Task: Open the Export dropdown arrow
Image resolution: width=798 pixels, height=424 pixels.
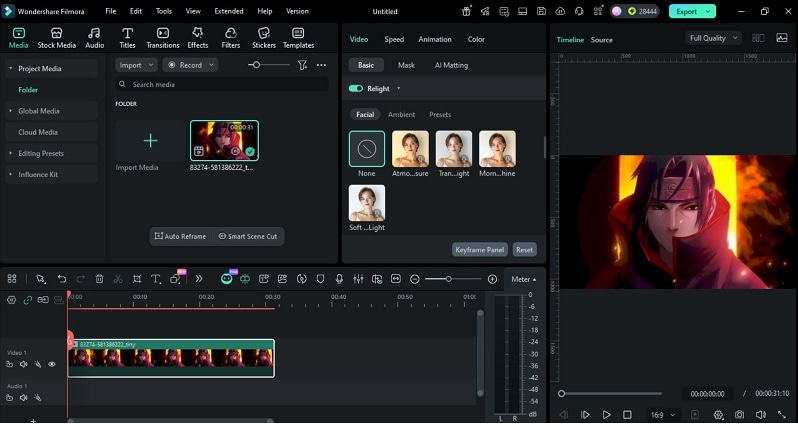Action: point(708,11)
